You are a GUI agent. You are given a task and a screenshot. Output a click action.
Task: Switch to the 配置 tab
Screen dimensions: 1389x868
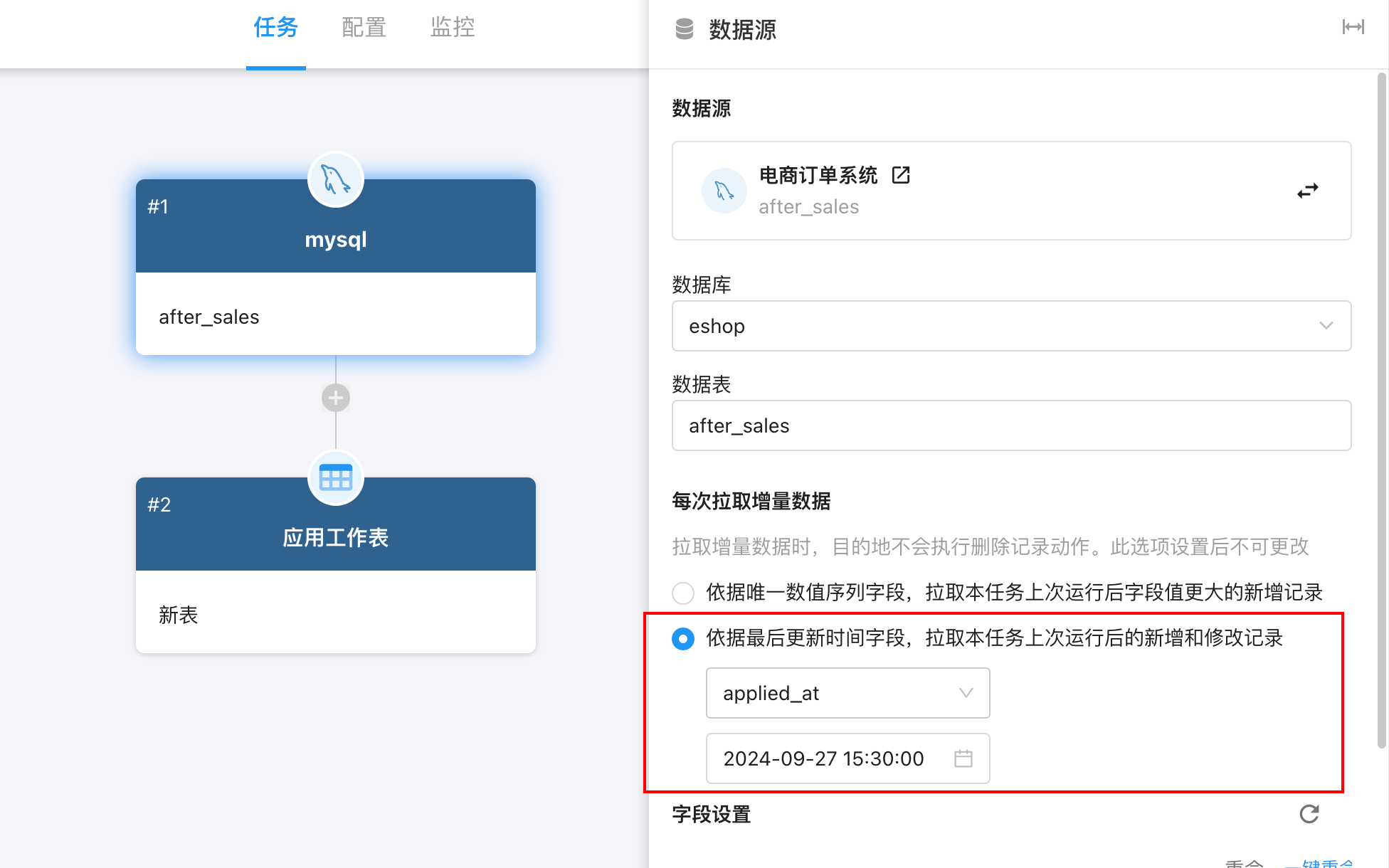[x=364, y=28]
